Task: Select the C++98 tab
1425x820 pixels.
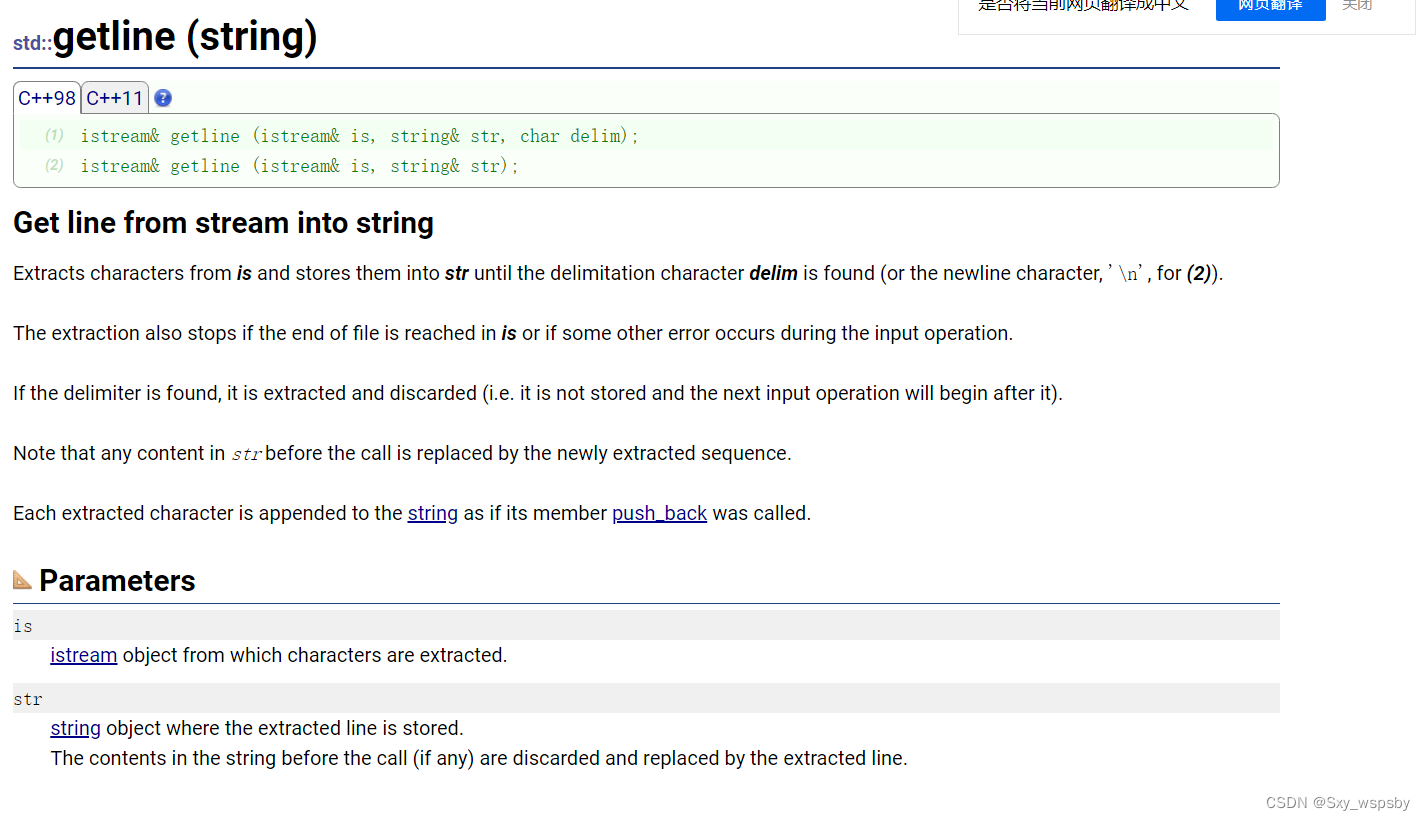Action: coord(46,97)
